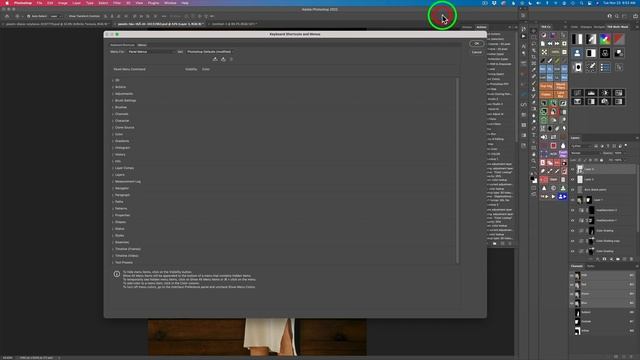Click the background color swatch

(535, 180)
